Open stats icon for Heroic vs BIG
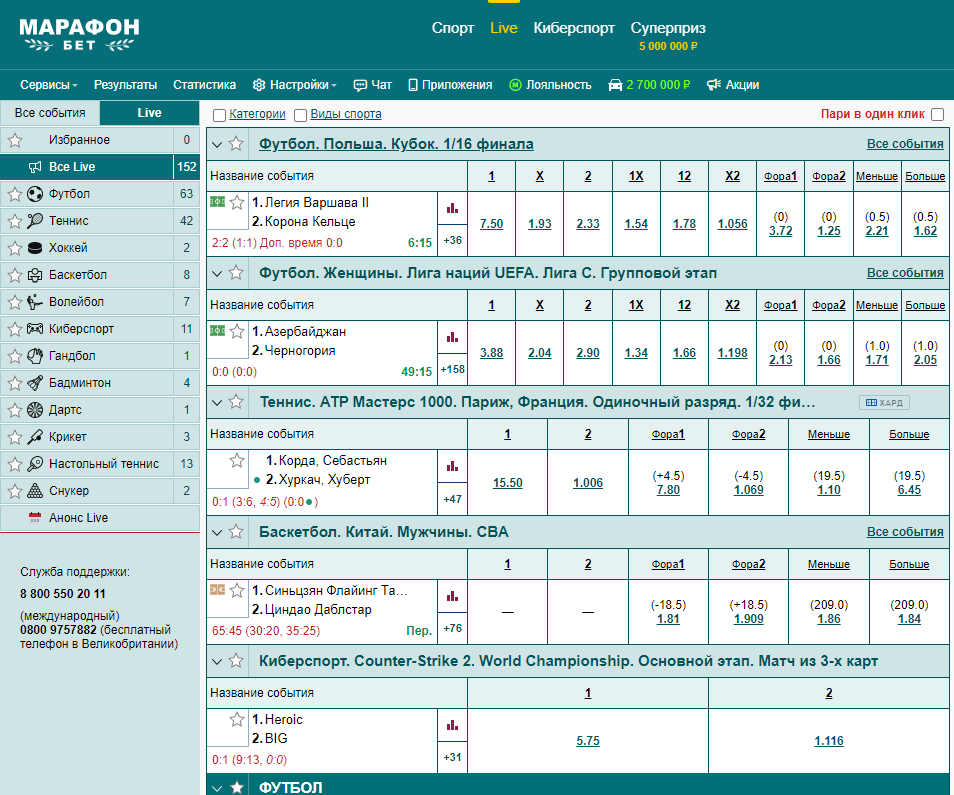This screenshot has width=954, height=795. coord(452,726)
